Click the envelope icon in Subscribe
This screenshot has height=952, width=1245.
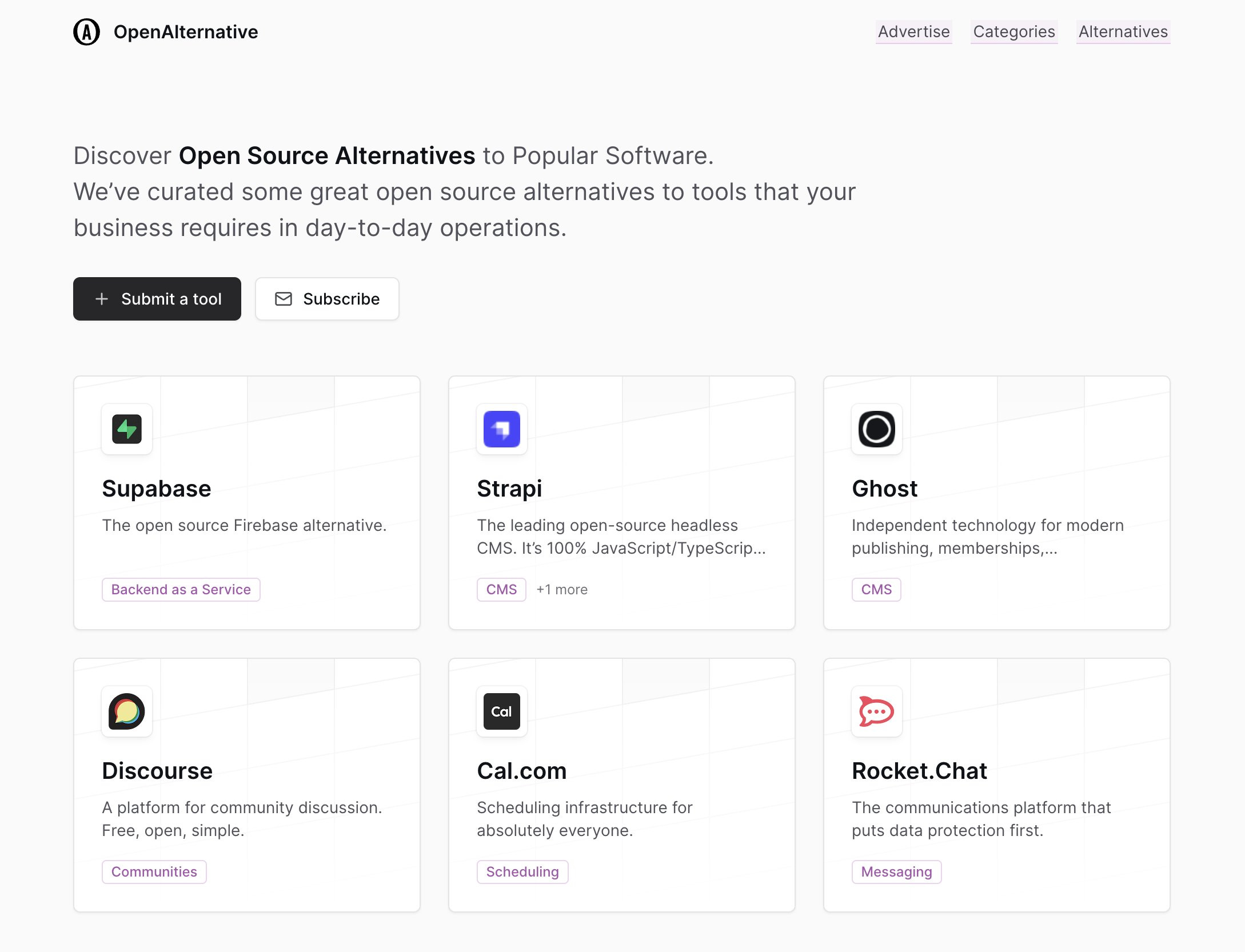click(284, 299)
